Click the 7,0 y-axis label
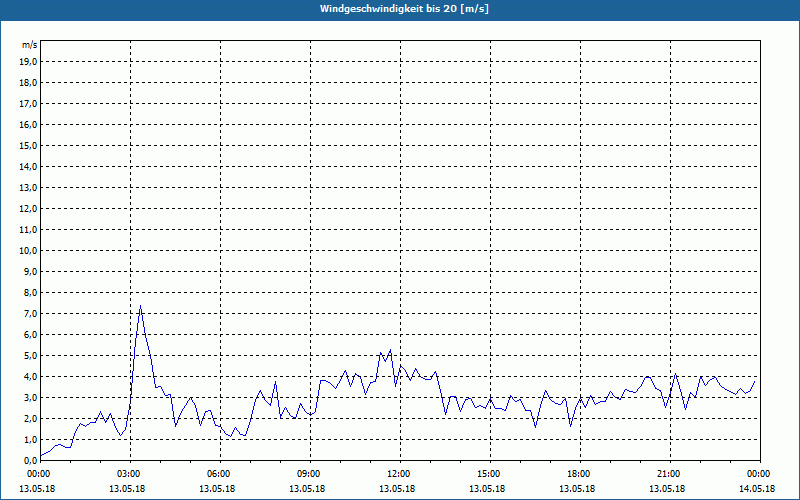 click(30, 314)
